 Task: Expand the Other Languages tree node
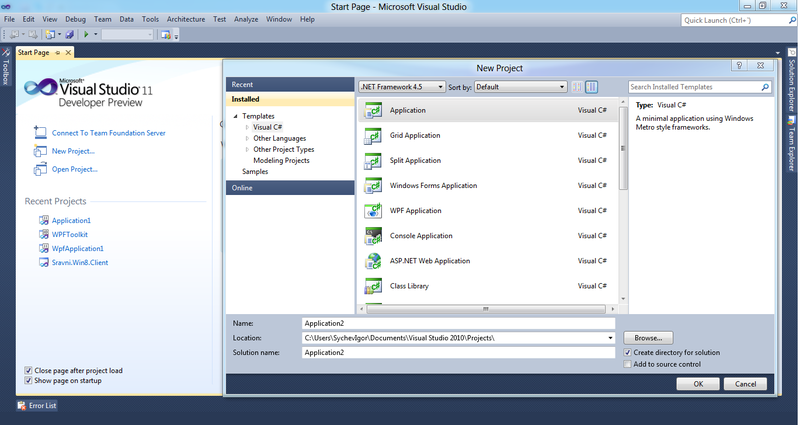click(247, 138)
